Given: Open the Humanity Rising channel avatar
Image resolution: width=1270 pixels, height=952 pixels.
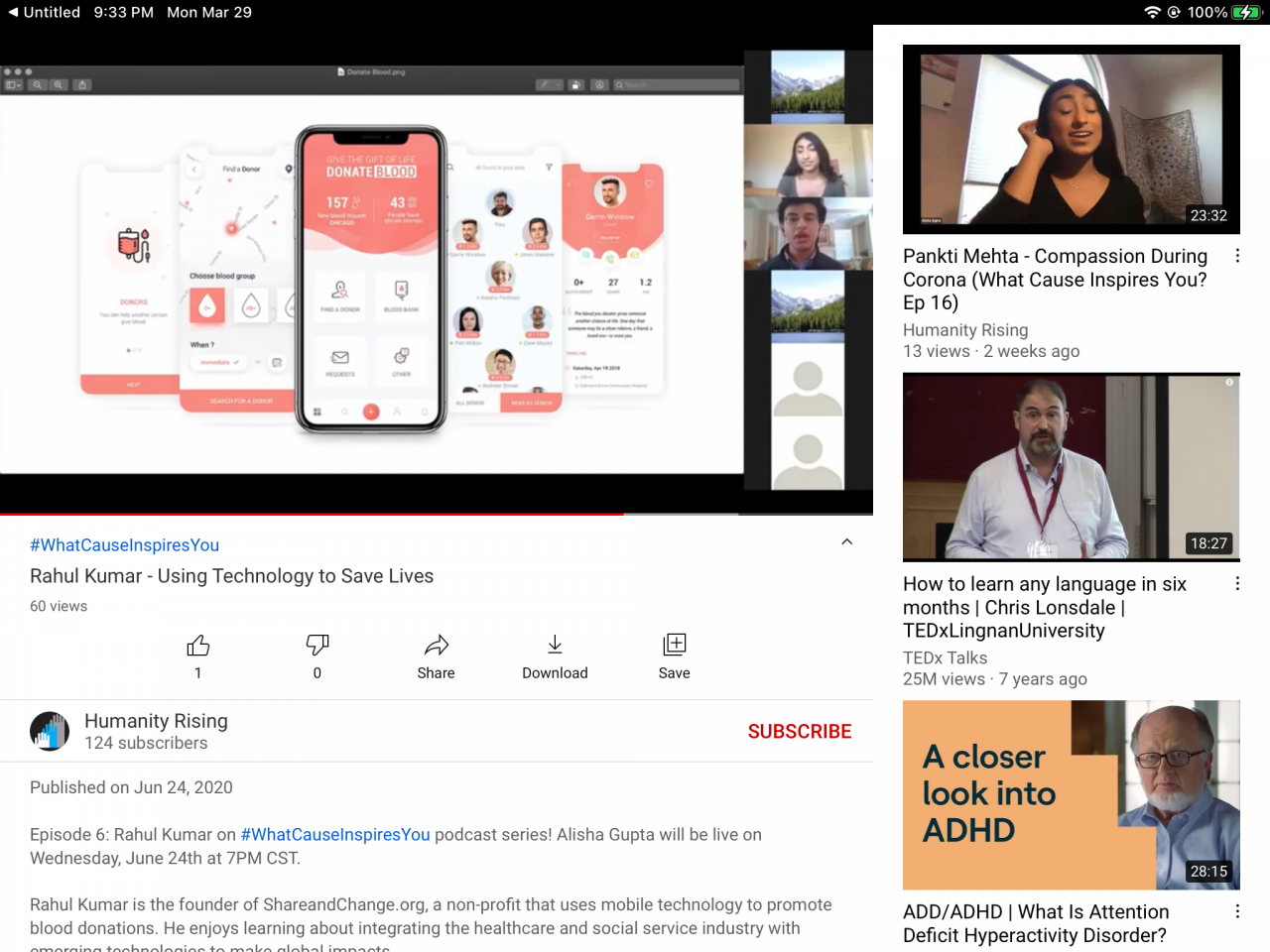Looking at the screenshot, I should point(50,731).
